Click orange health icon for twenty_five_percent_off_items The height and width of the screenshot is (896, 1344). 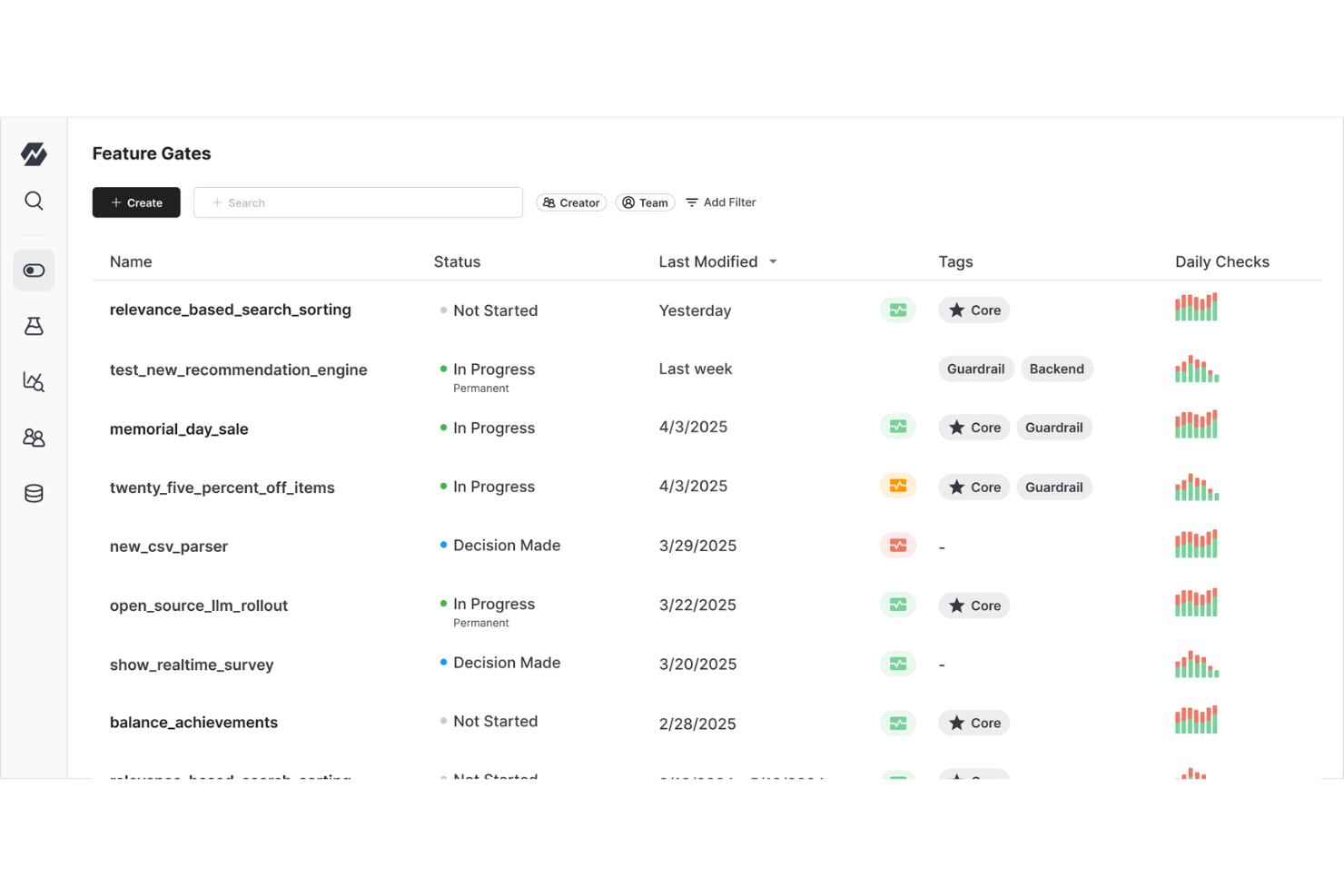click(898, 486)
